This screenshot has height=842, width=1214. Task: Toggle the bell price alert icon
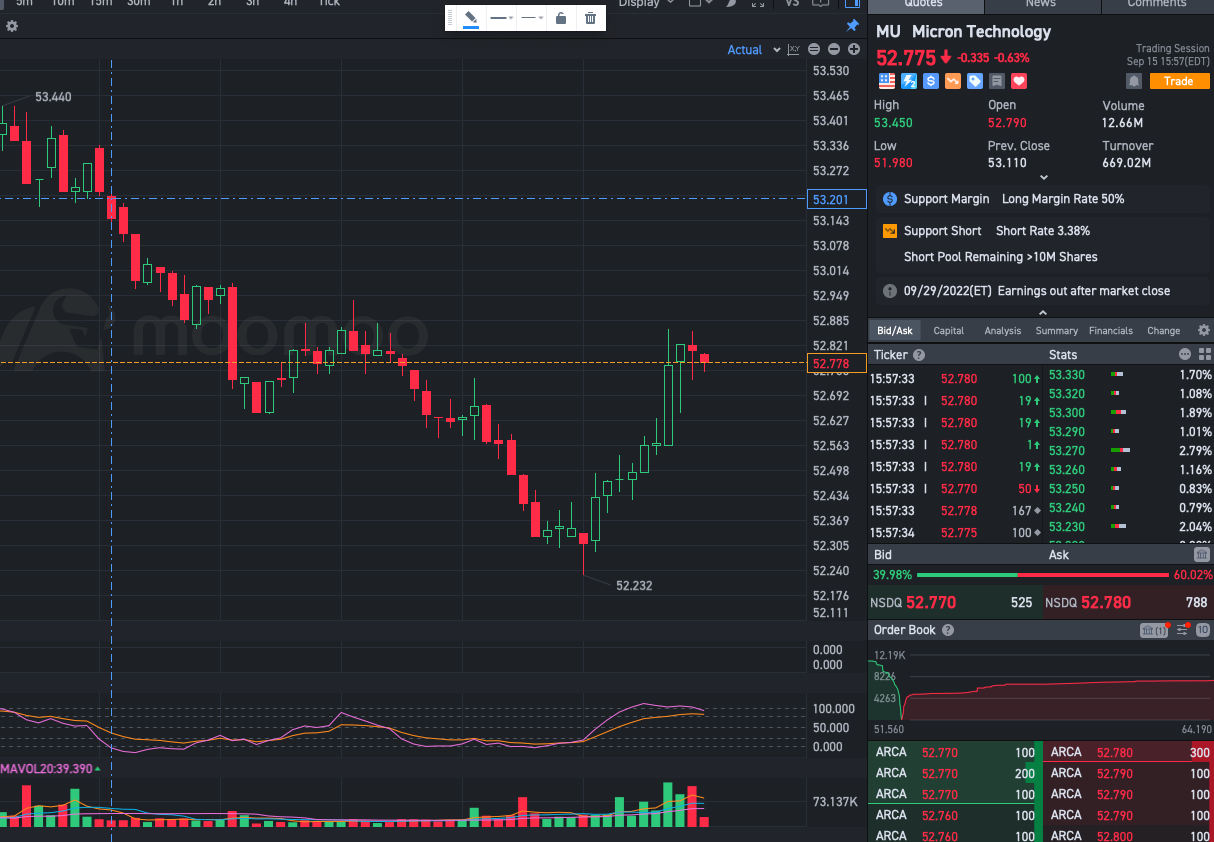click(x=1134, y=81)
